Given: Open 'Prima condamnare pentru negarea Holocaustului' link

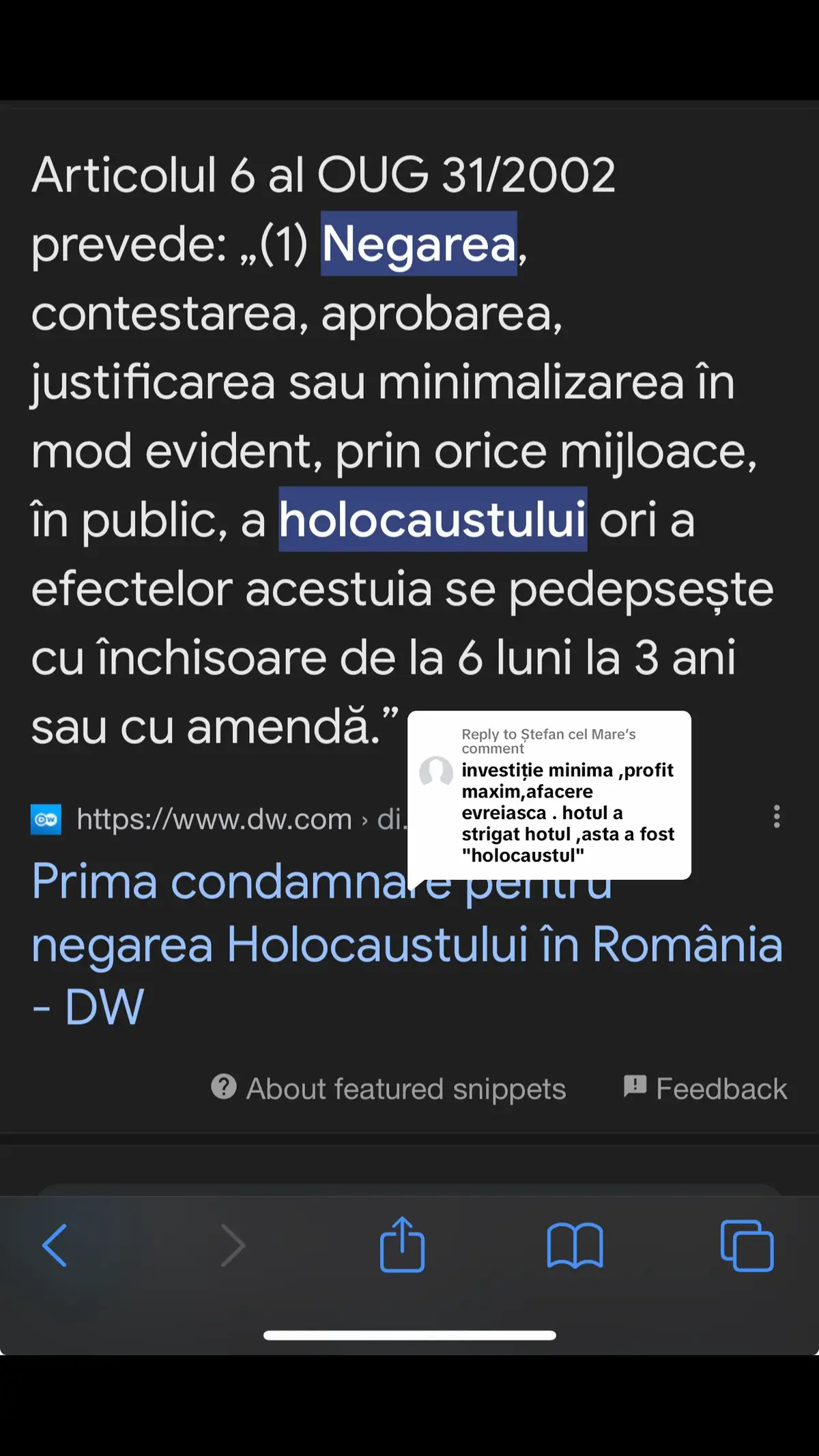Looking at the screenshot, I should click(407, 944).
